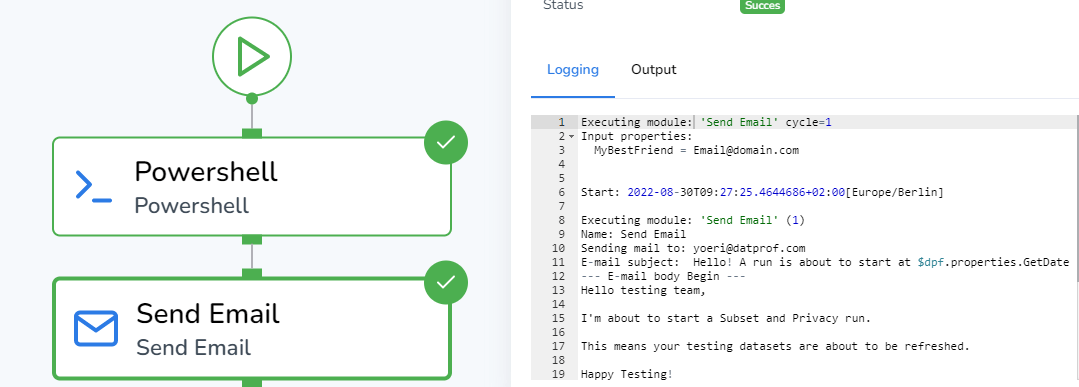Click the green play start node
1079x387 pixels.
(252, 56)
